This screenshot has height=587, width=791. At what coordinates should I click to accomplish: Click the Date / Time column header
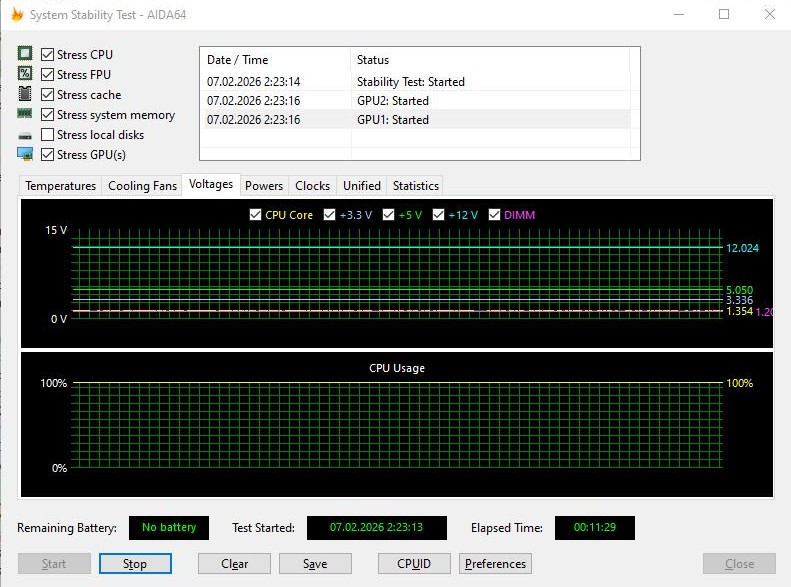pyautogui.click(x=275, y=60)
